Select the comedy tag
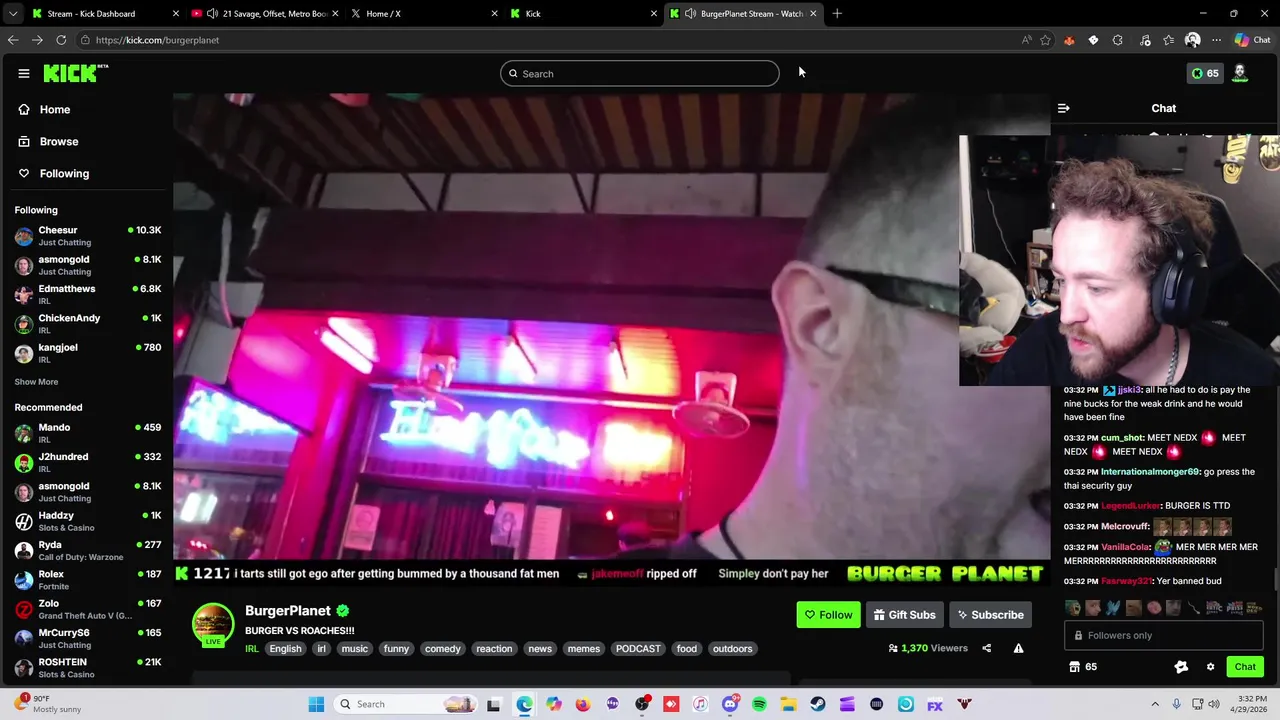 pos(442,649)
